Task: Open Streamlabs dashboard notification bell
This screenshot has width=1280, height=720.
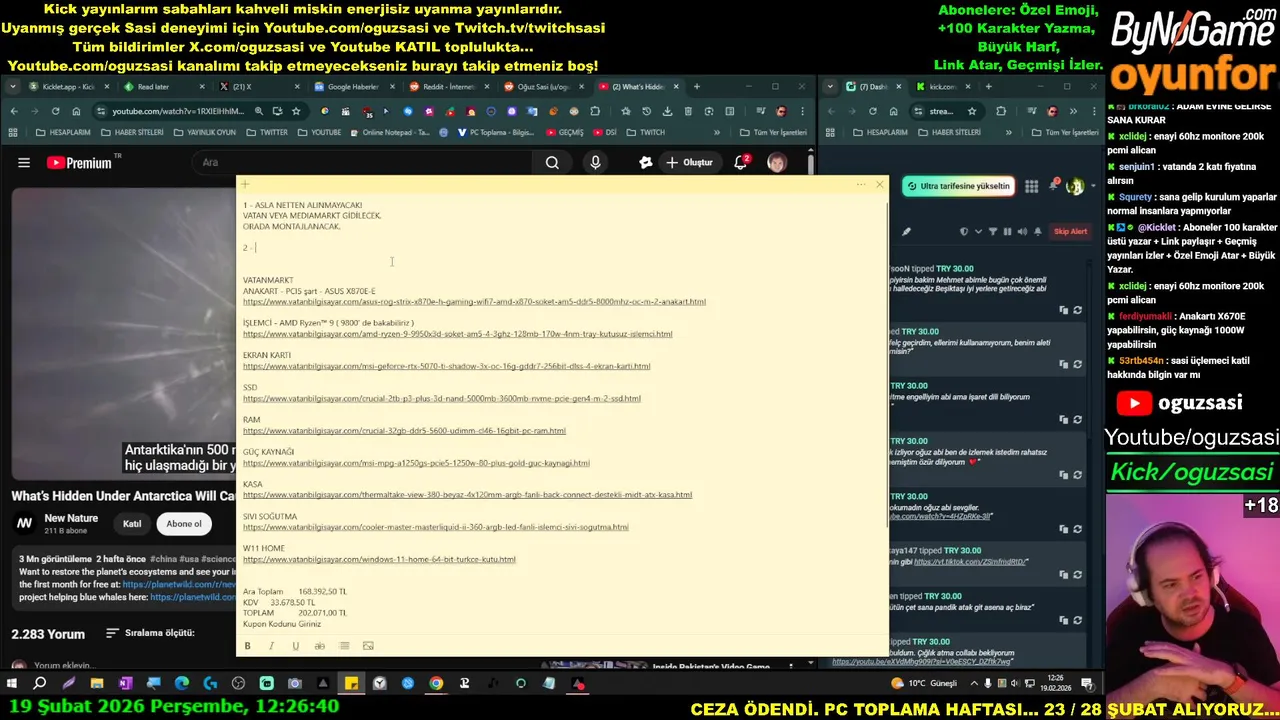Action: [1053, 186]
